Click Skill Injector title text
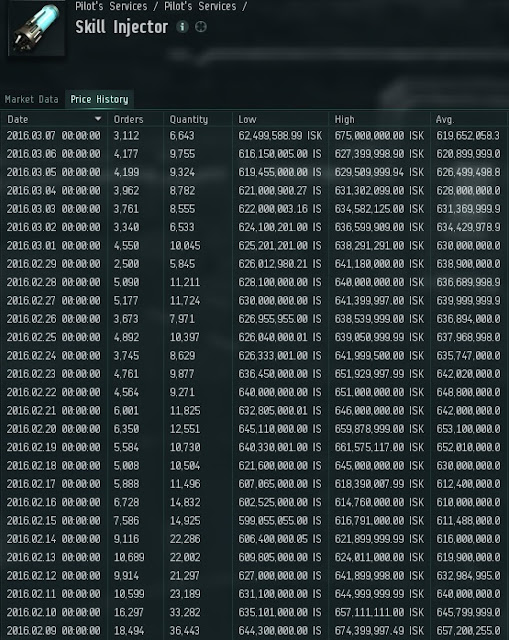The width and height of the screenshot is (509, 640). [x=122, y=27]
